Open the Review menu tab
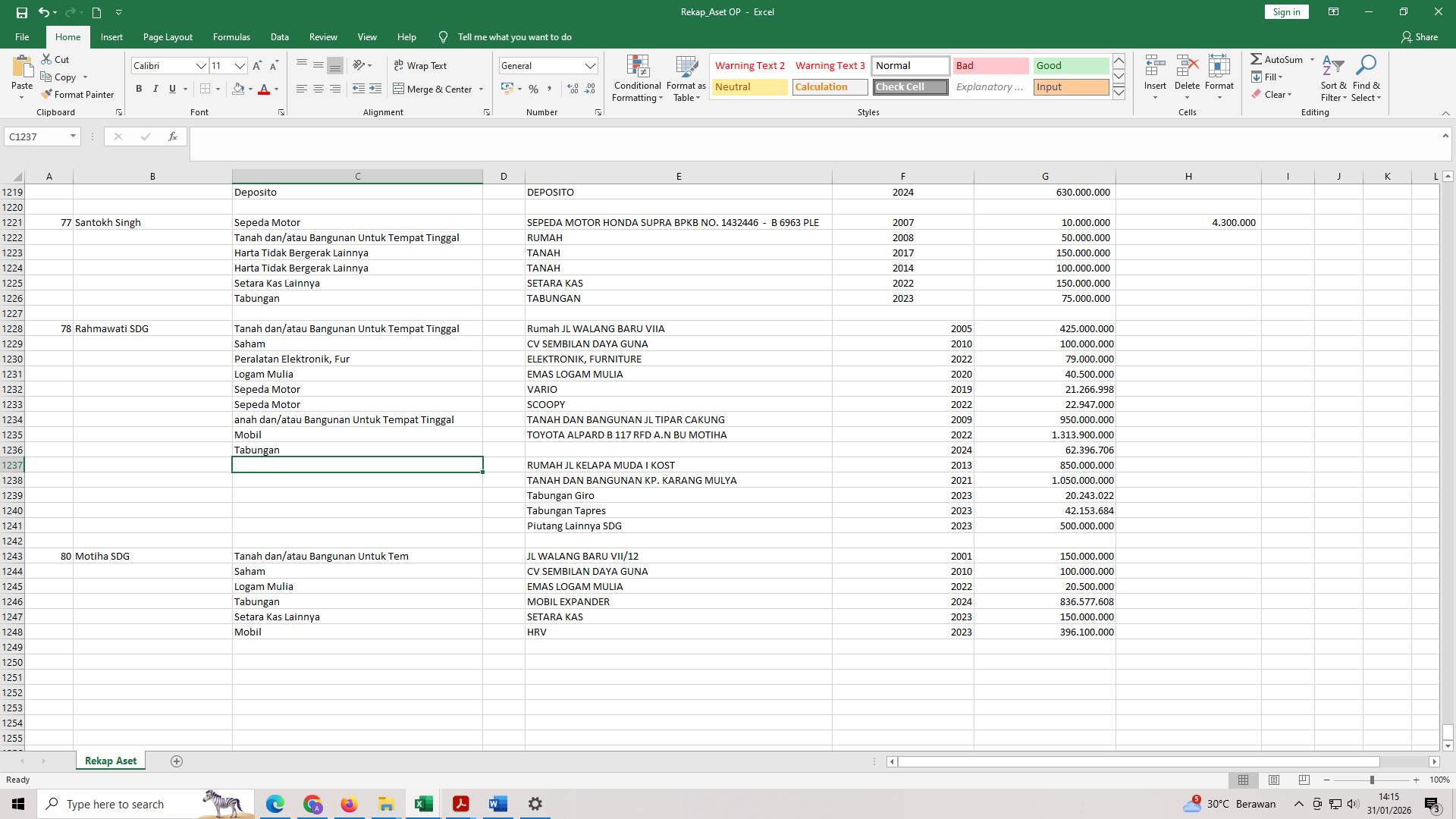The height and width of the screenshot is (819, 1456). [323, 36]
